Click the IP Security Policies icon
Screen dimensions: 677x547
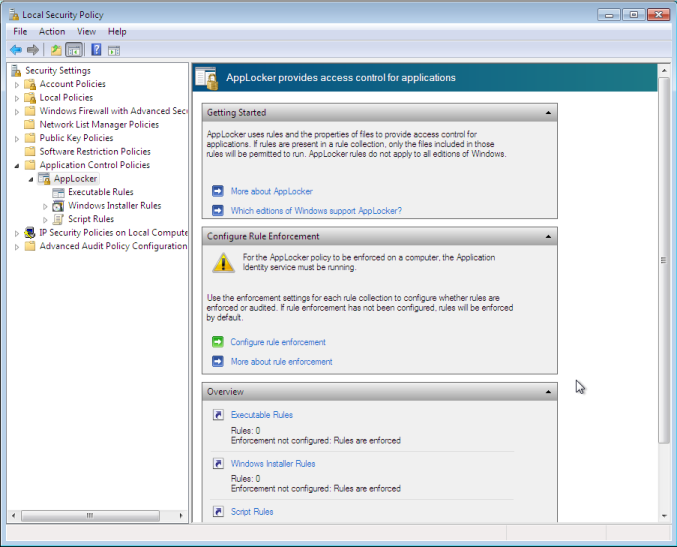tap(30, 233)
